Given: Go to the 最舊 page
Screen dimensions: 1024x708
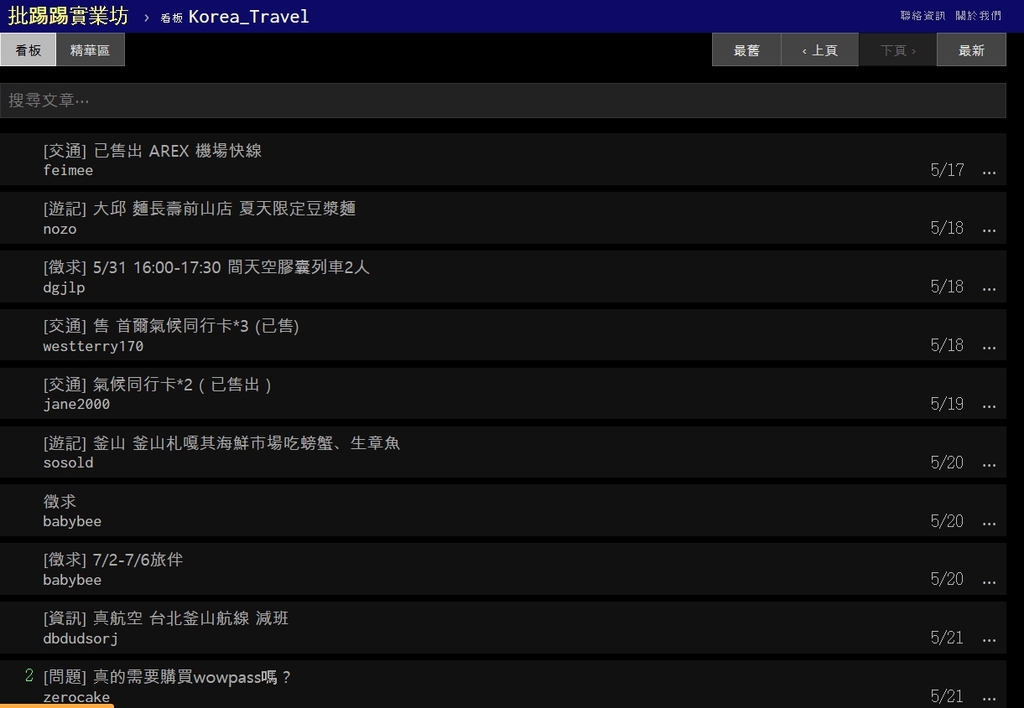Looking at the screenshot, I should [746, 50].
